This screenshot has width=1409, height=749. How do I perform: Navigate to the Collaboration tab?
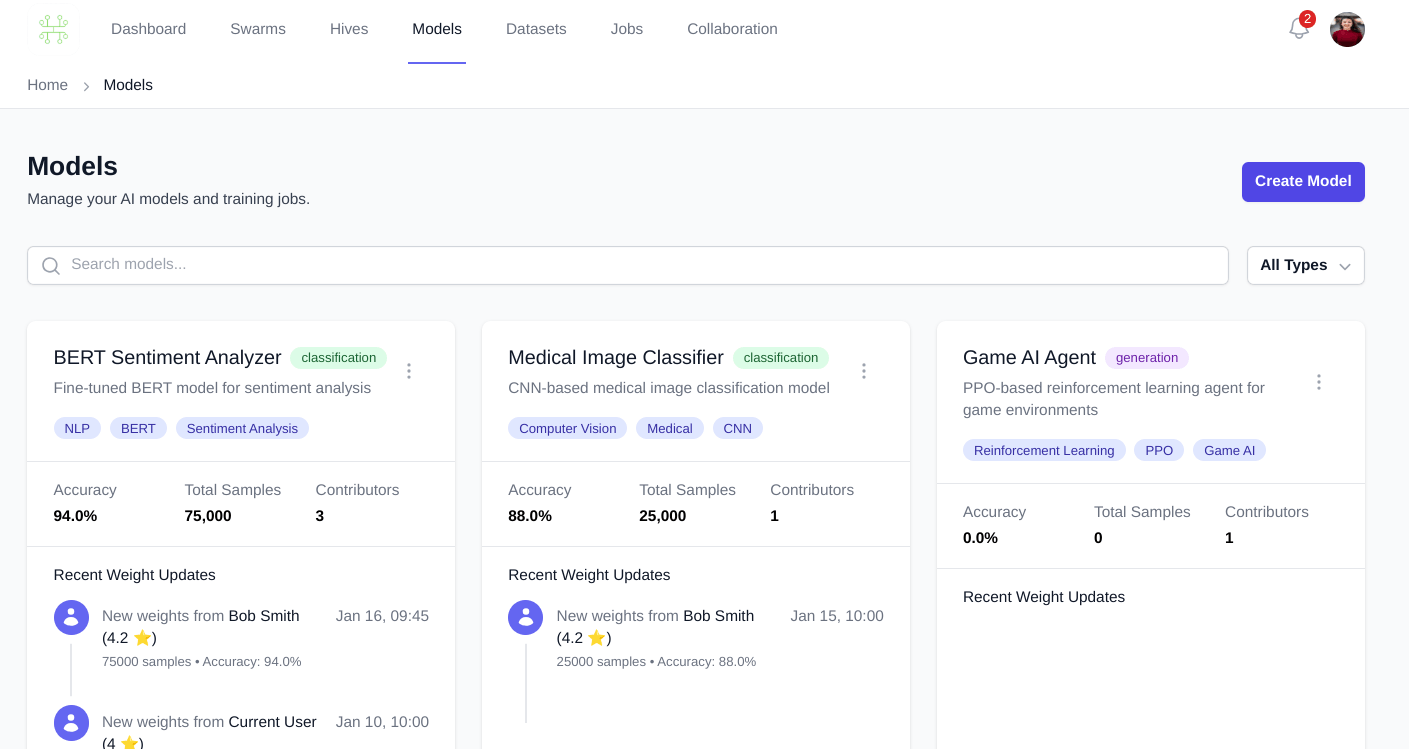point(732,29)
